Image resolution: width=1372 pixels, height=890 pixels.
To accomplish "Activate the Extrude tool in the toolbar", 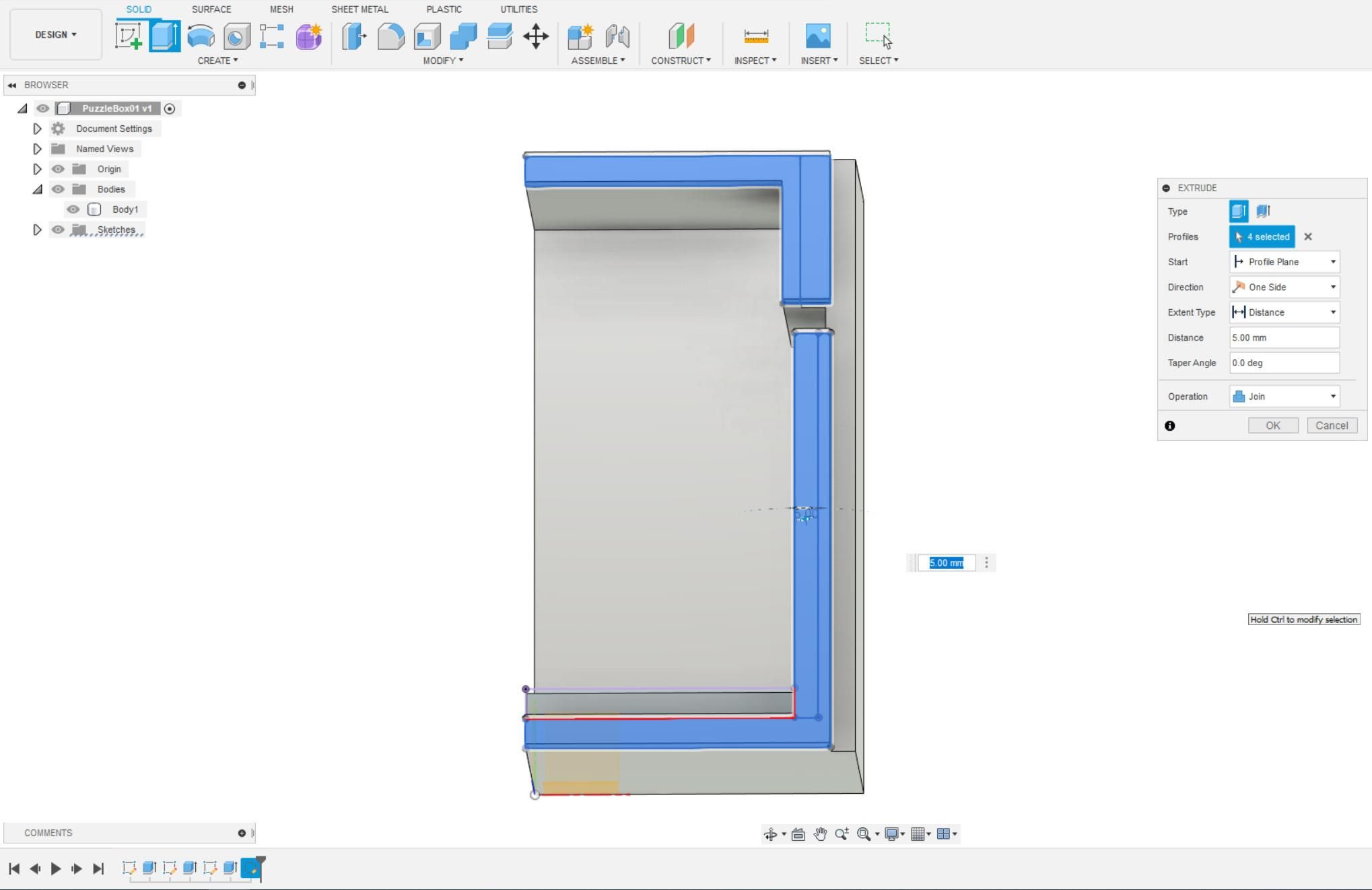I will point(164,36).
